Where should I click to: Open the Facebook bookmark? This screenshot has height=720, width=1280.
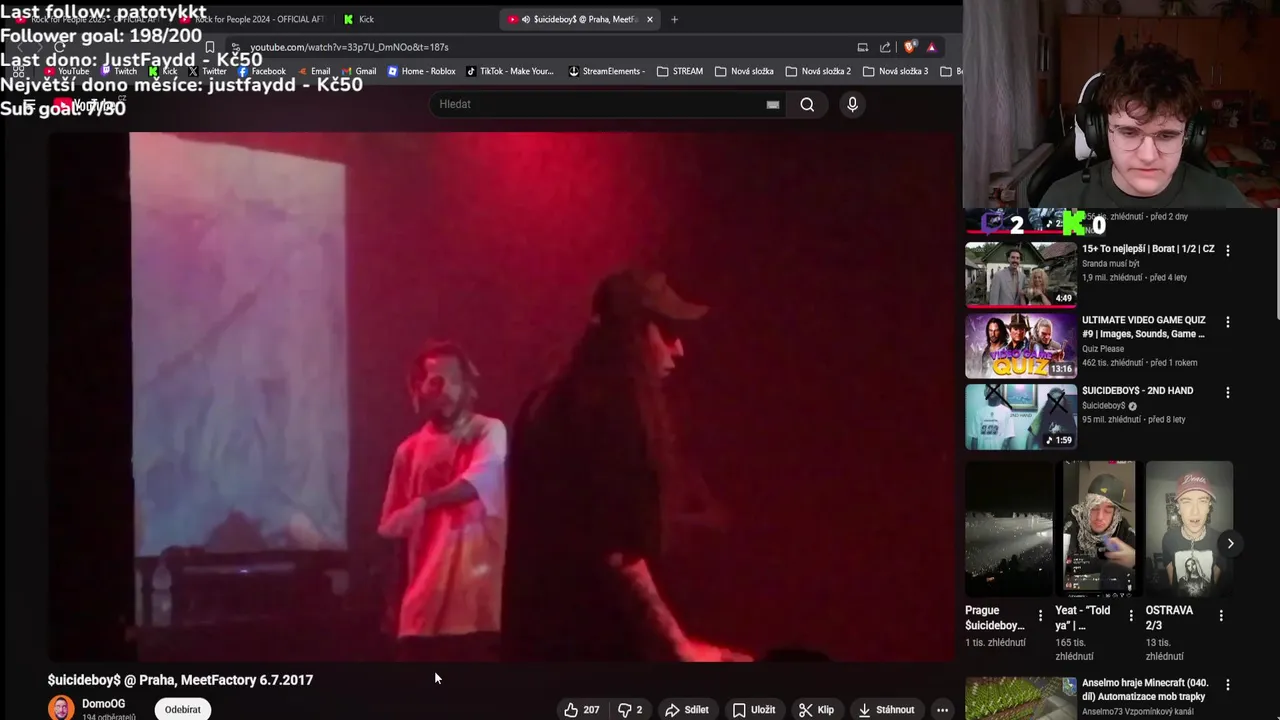coord(261,71)
